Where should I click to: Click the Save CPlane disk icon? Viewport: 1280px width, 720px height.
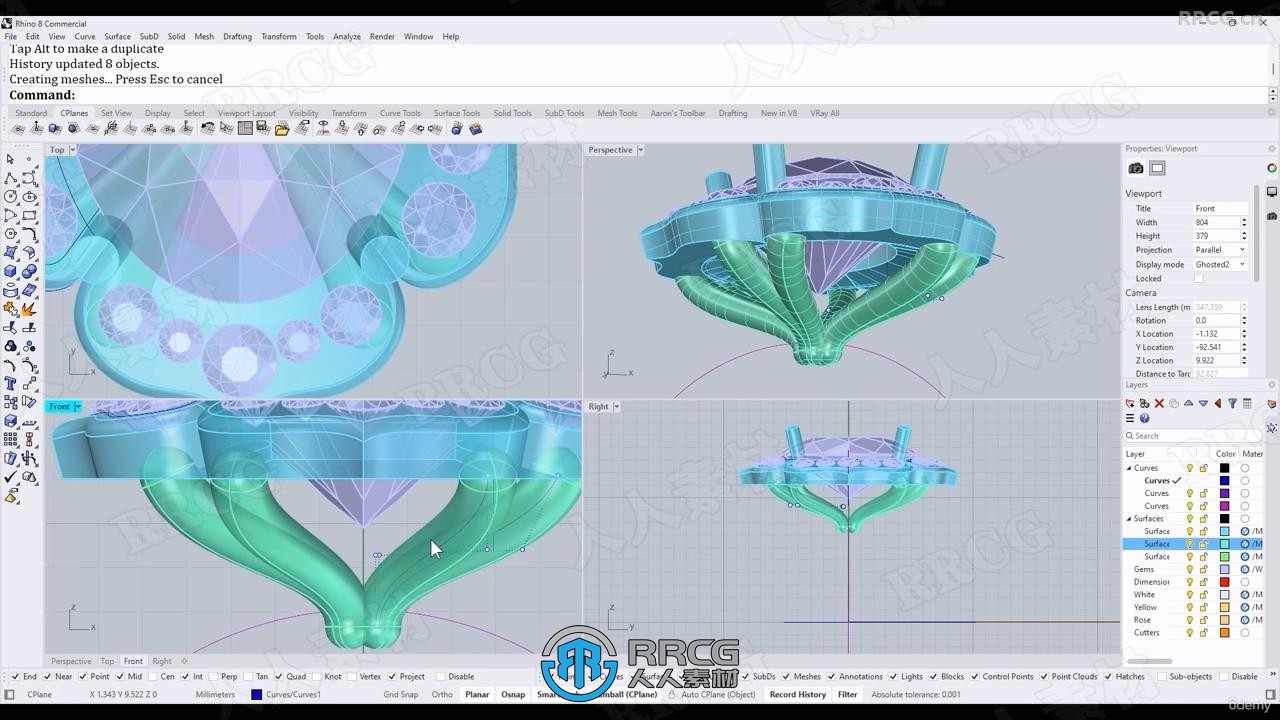[x=263, y=128]
